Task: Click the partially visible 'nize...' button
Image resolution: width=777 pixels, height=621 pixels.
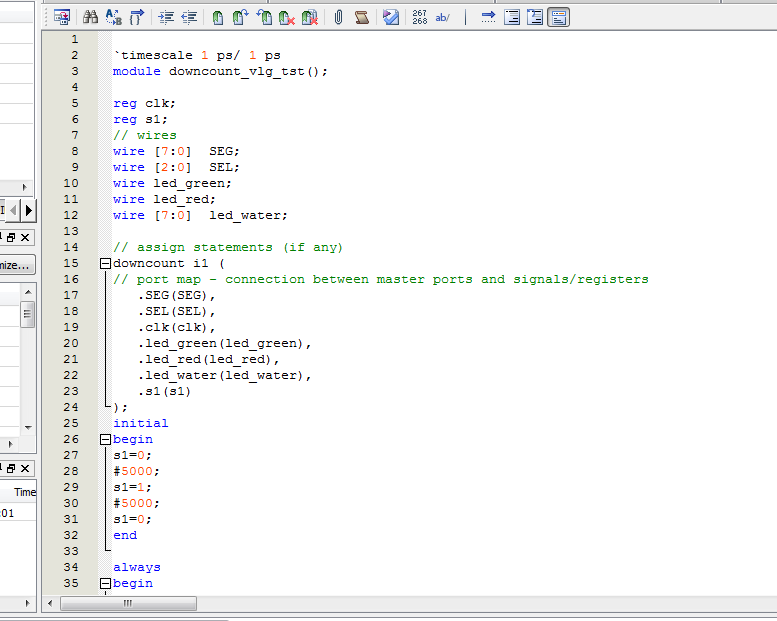Action: point(17,265)
